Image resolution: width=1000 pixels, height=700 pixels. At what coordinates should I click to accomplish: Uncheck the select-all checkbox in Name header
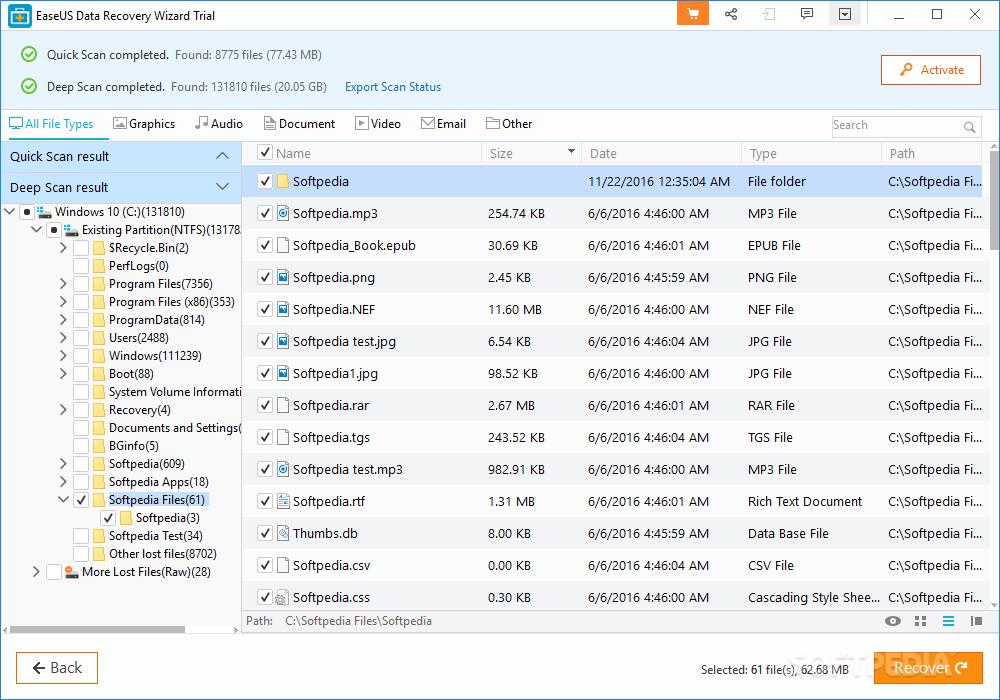[x=264, y=152]
